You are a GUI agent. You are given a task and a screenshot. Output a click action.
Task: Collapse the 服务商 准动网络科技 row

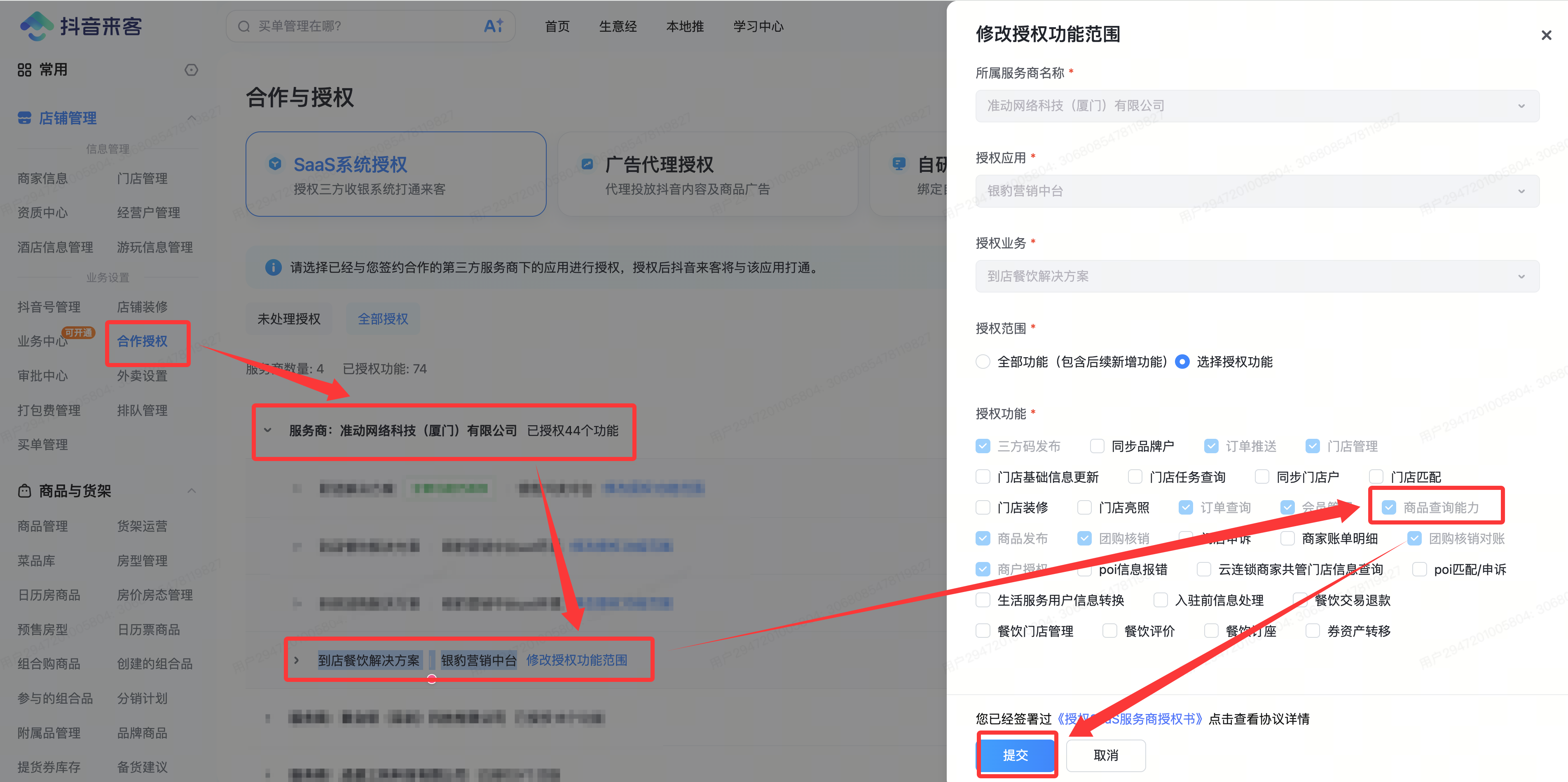(268, 430)
